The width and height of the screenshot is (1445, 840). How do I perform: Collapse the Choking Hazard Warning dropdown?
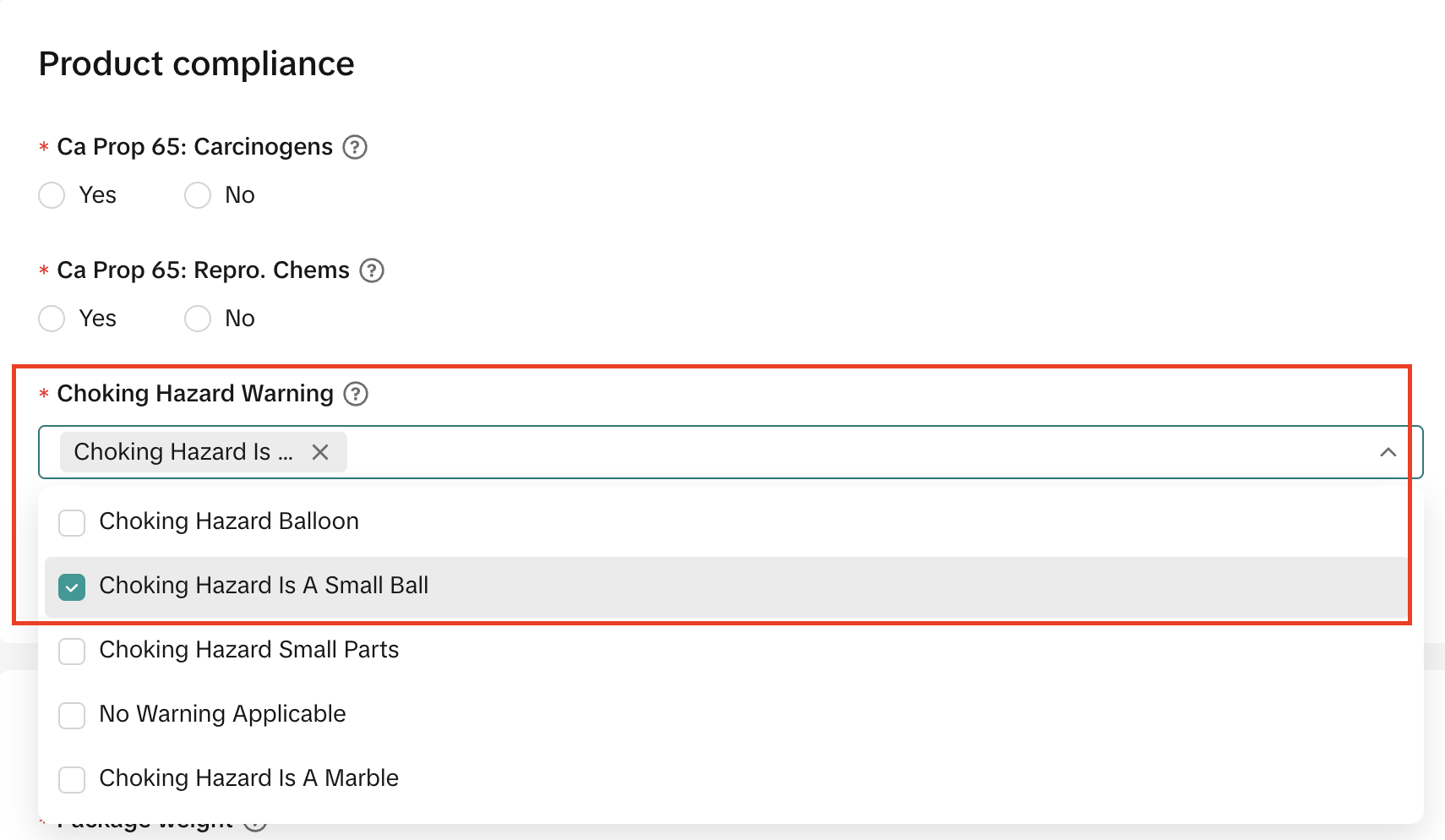[1388, 452]
